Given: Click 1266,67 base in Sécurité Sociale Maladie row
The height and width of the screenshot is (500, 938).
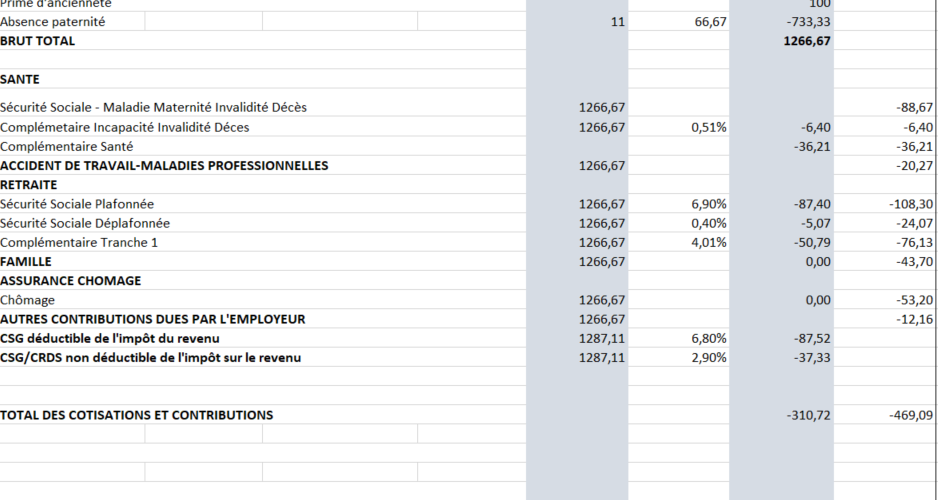Looking at the screenshot, I should [602, 107].
